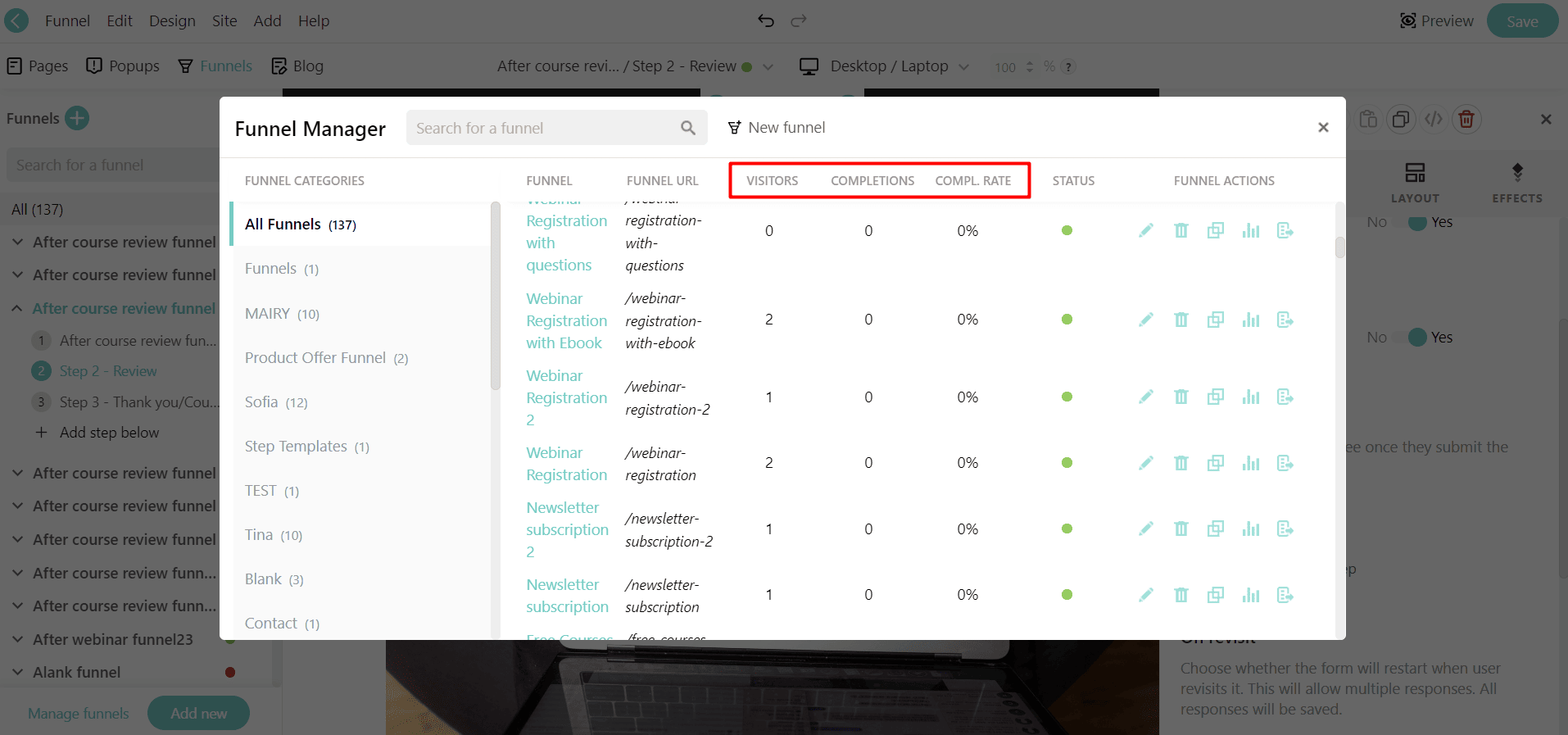
Task: Delete the Newsletter subscription 2 funnel
Action: coord(1181,529)
